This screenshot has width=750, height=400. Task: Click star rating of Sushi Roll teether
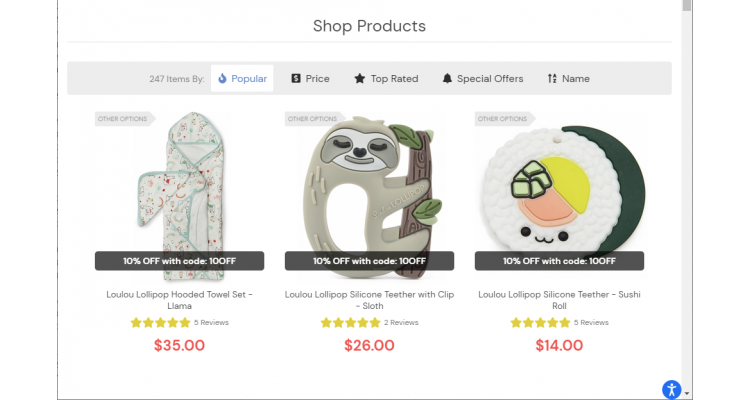(540, 322)
